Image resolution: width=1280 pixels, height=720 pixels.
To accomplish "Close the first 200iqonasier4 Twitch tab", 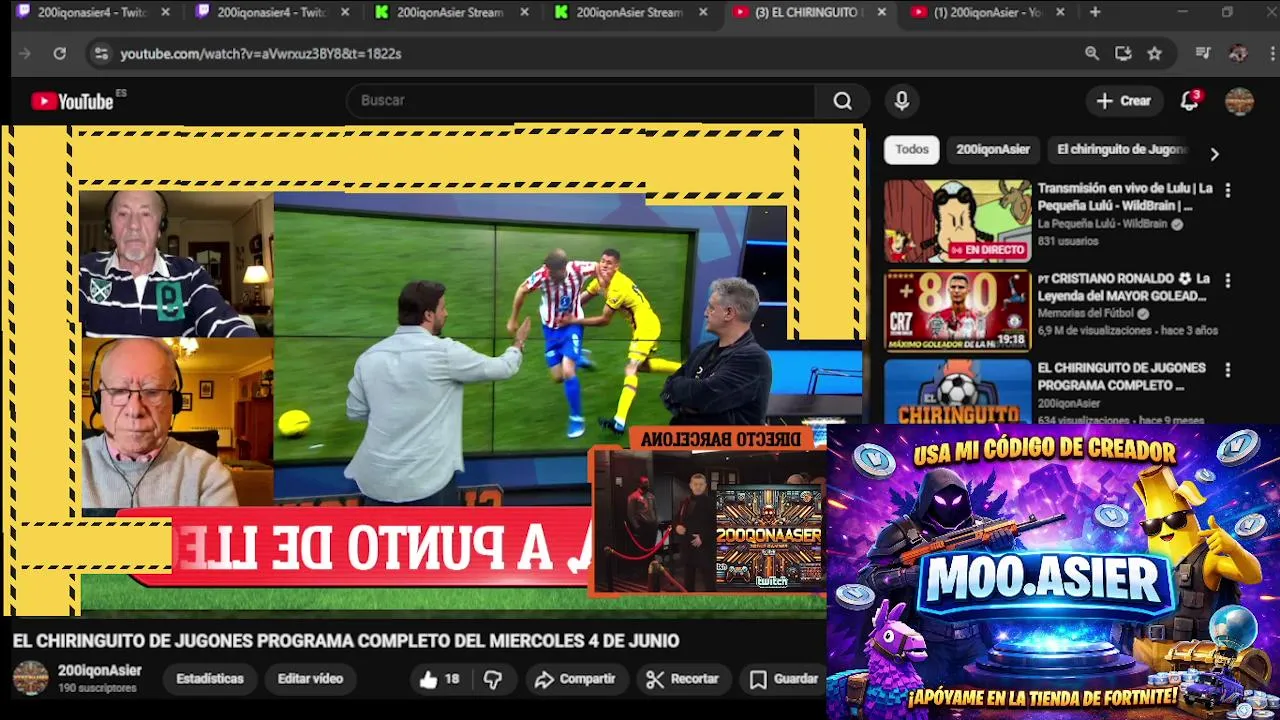I will pos(165,12).
